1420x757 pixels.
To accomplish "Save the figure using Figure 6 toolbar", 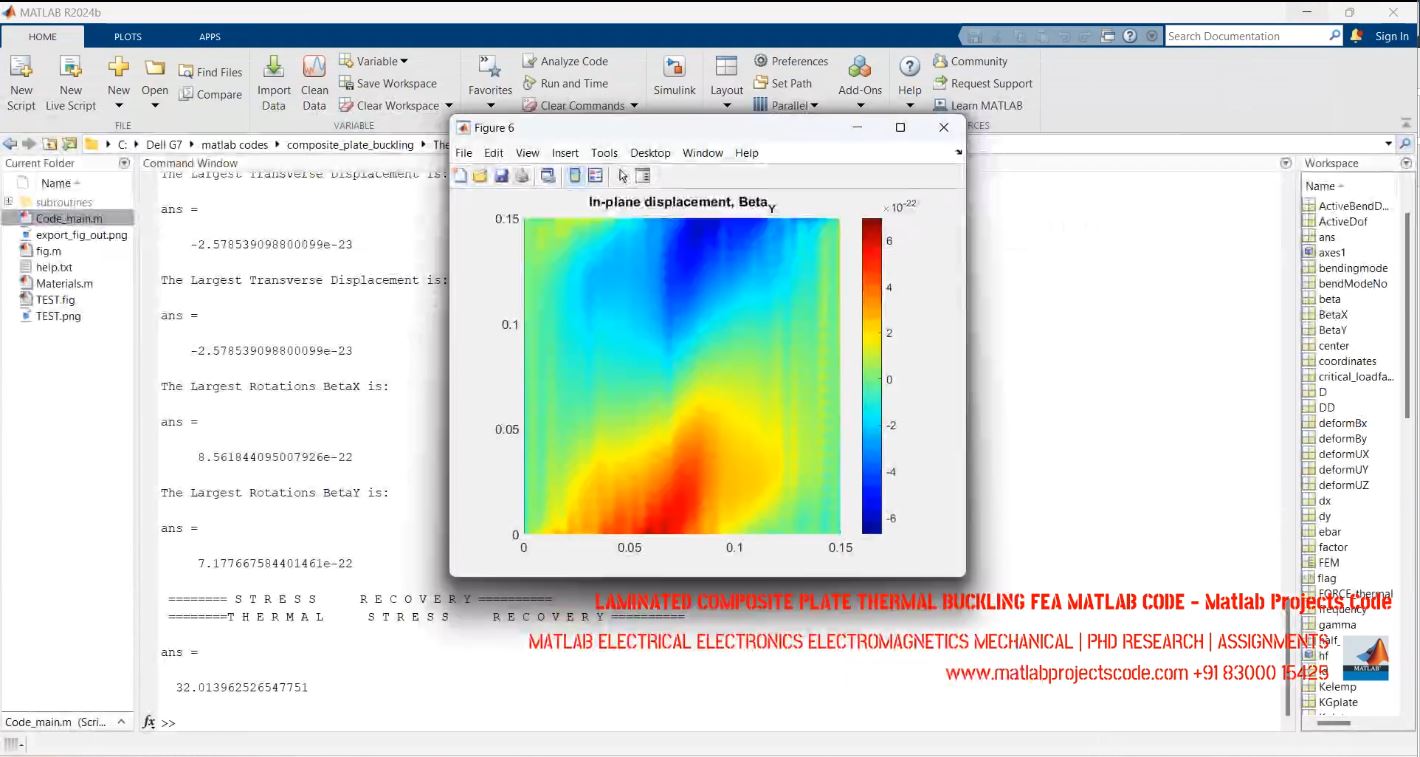I will (x=500, y=175).
